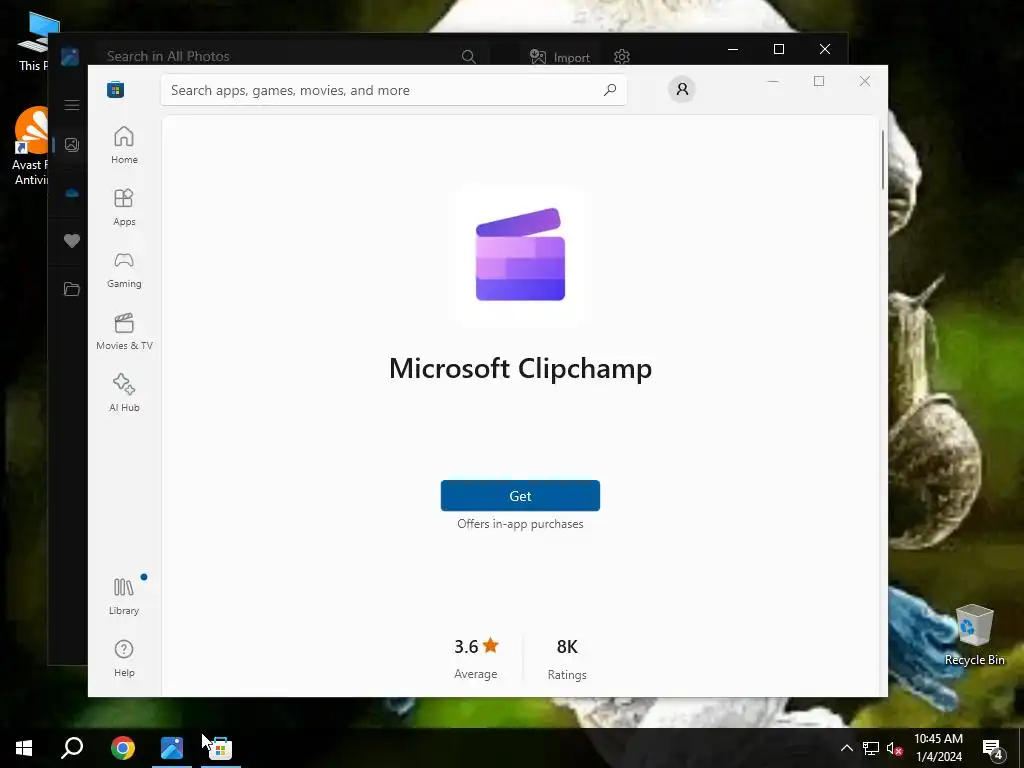Open the notification center icon
This screenshot has height=768, width=1024.
pos(993,748)
